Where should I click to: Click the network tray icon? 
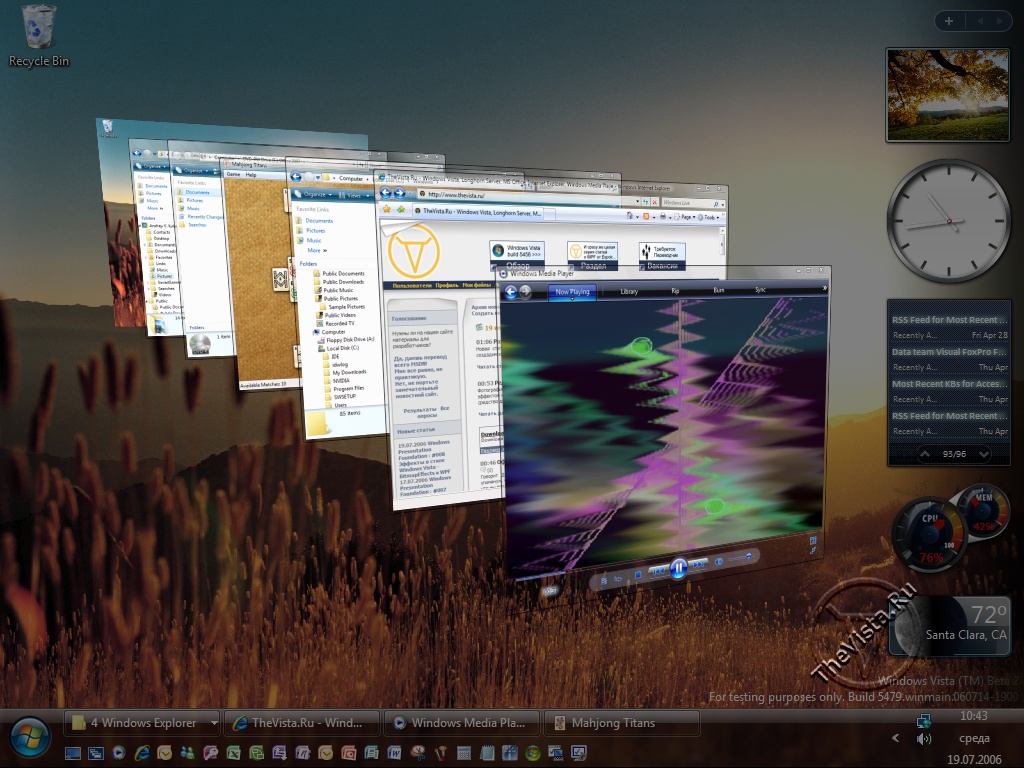pos(923,721)
